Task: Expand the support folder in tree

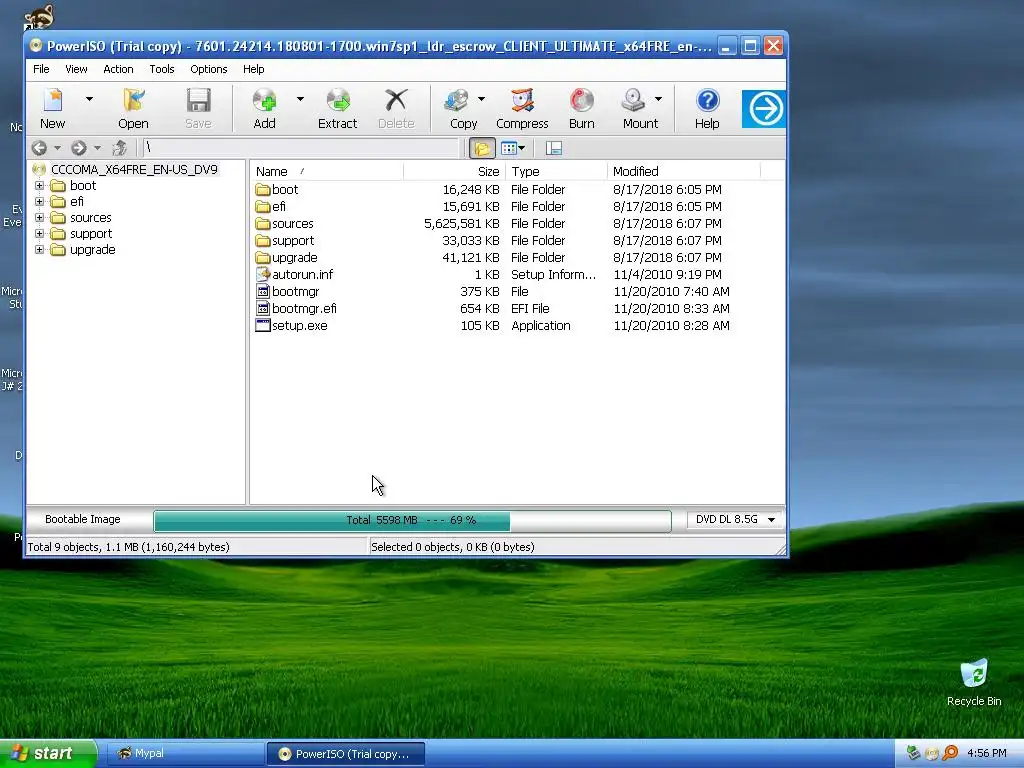Action: 39,234
